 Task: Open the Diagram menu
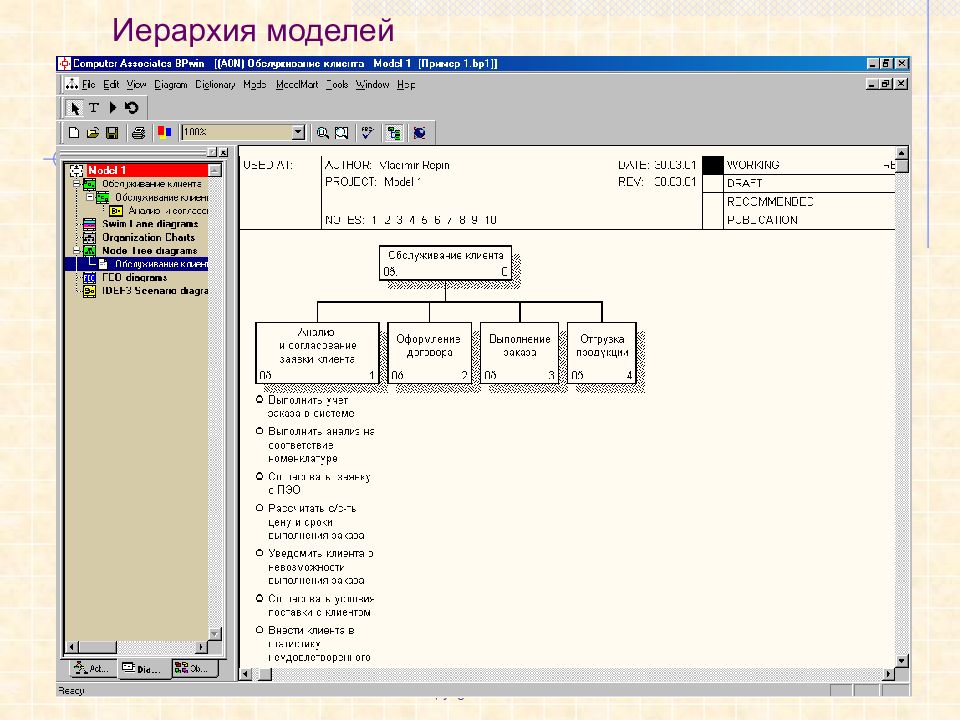[x=171, y=84]
